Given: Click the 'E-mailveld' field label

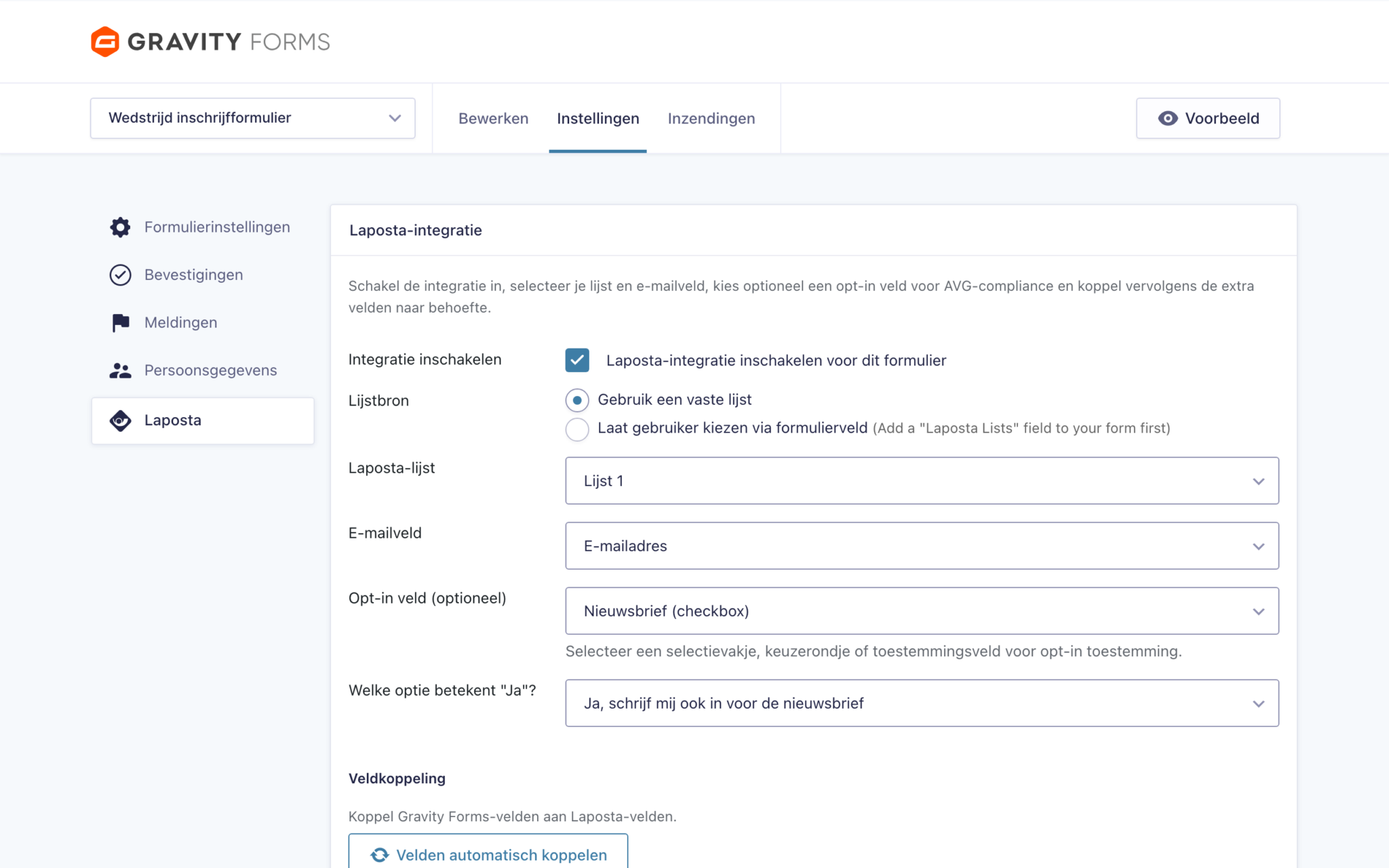Looking at the screenshot, I should pyautogui.click(x=385, y=533).
